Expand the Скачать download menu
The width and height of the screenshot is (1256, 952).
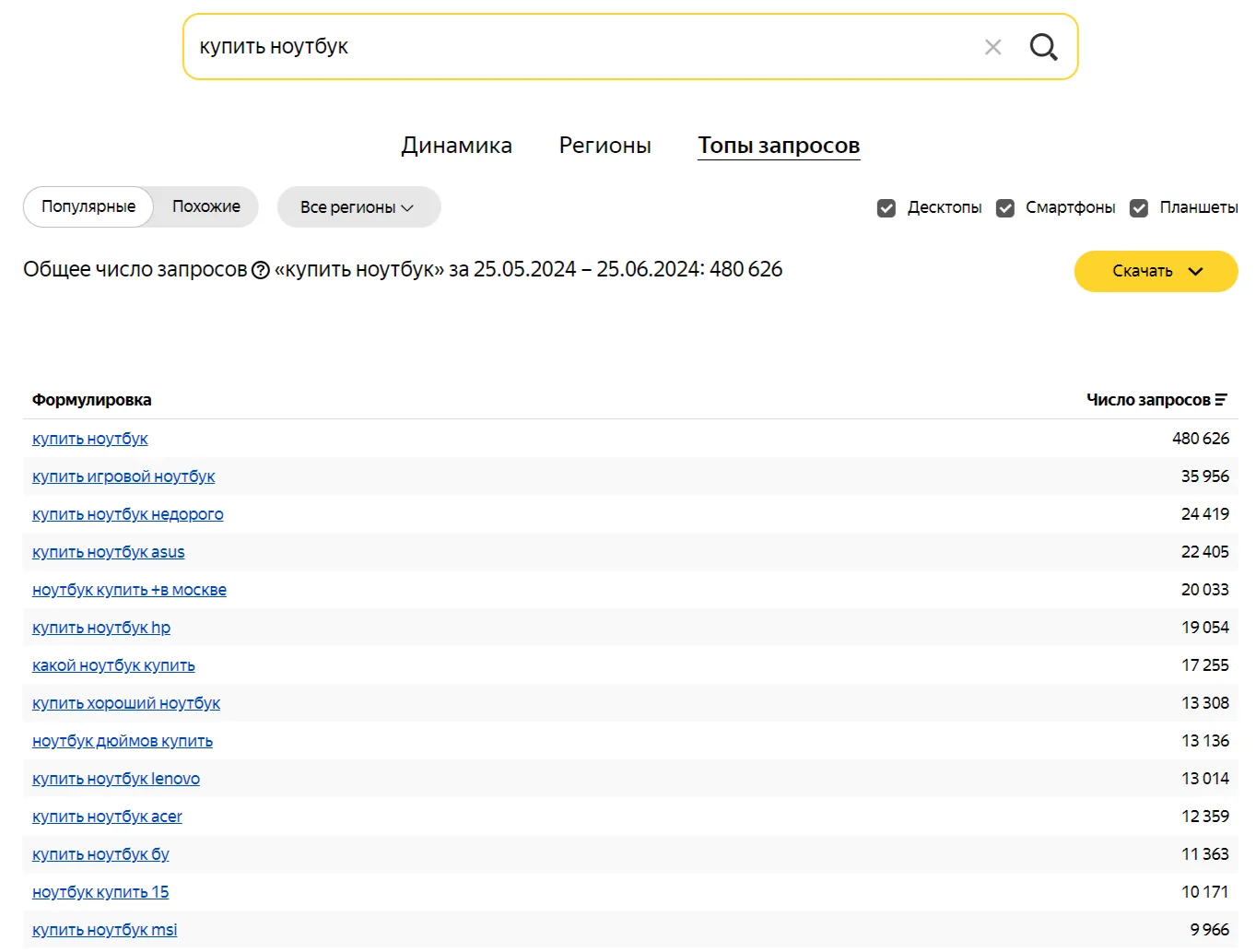1156,271
